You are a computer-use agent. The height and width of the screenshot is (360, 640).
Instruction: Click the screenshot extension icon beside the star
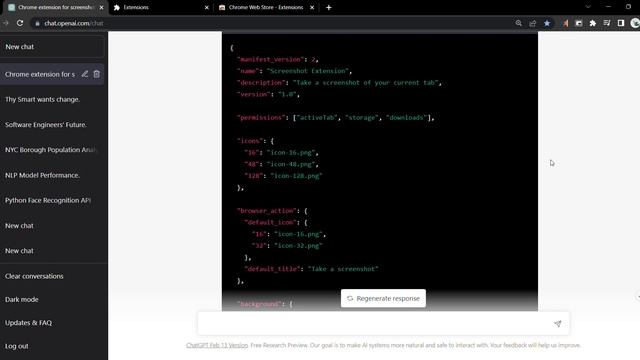[x=579, y=23]
